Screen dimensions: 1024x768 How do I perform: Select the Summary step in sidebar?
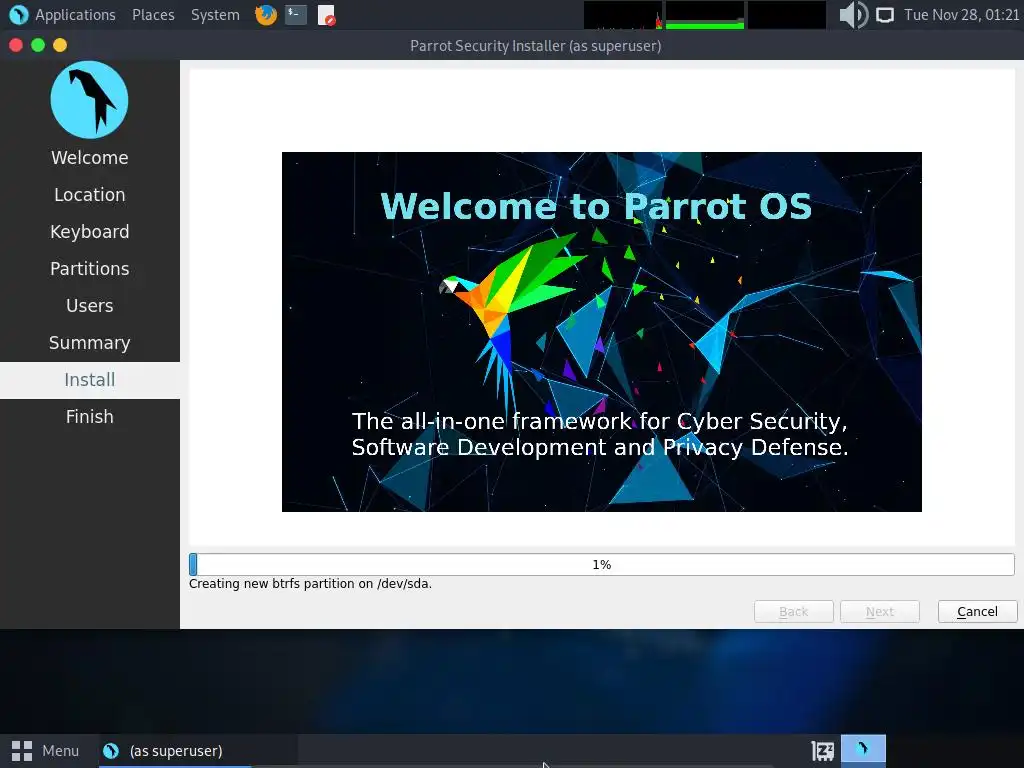[89, 343]
